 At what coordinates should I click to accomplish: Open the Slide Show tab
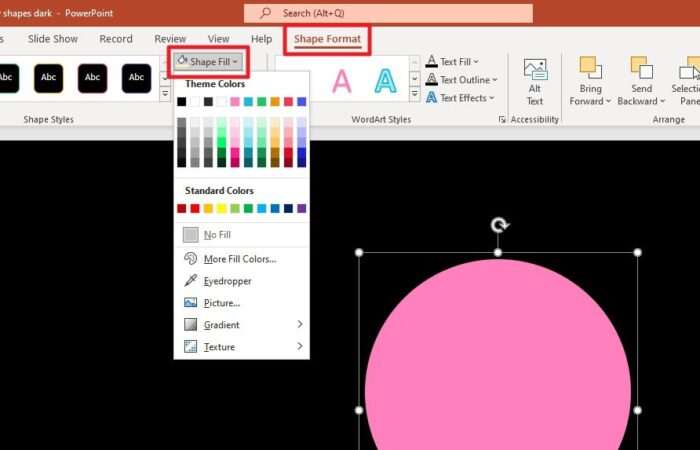(53, 39)
